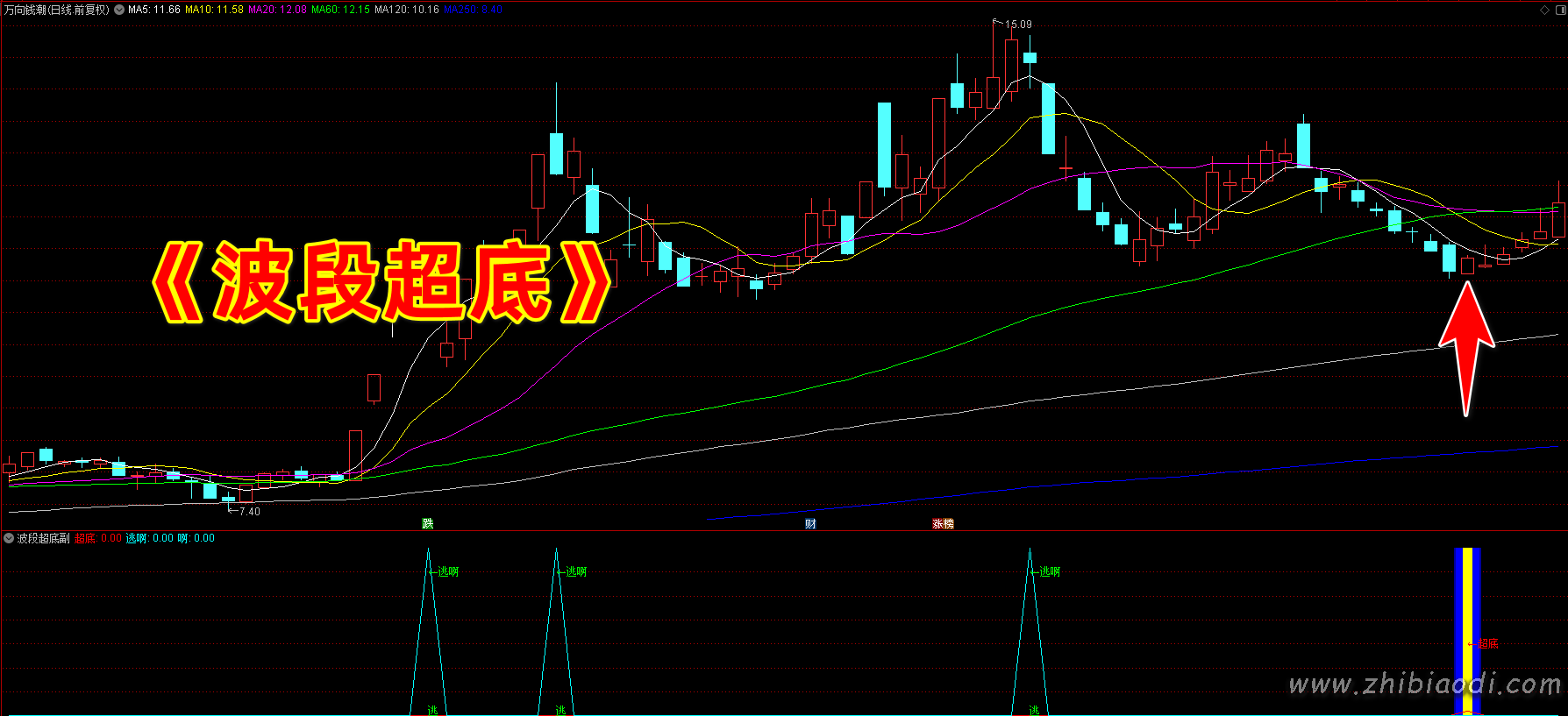The width and height of the screenshot is (1568, 716).
Task: Open main chart indicator dropdown beside 万向钱潮
Action: (x=119, y=10)
